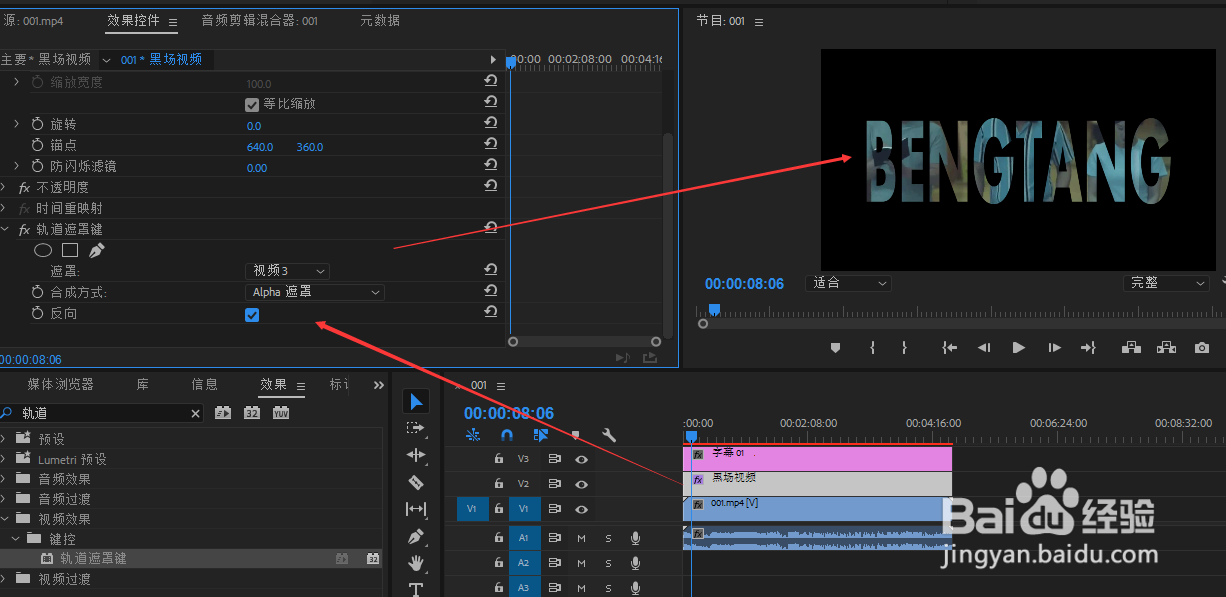Switch to 音频剪辑混合器 tab
Image resolution: width=1226 pixels, height=597 pixels.
click(259, 20)
